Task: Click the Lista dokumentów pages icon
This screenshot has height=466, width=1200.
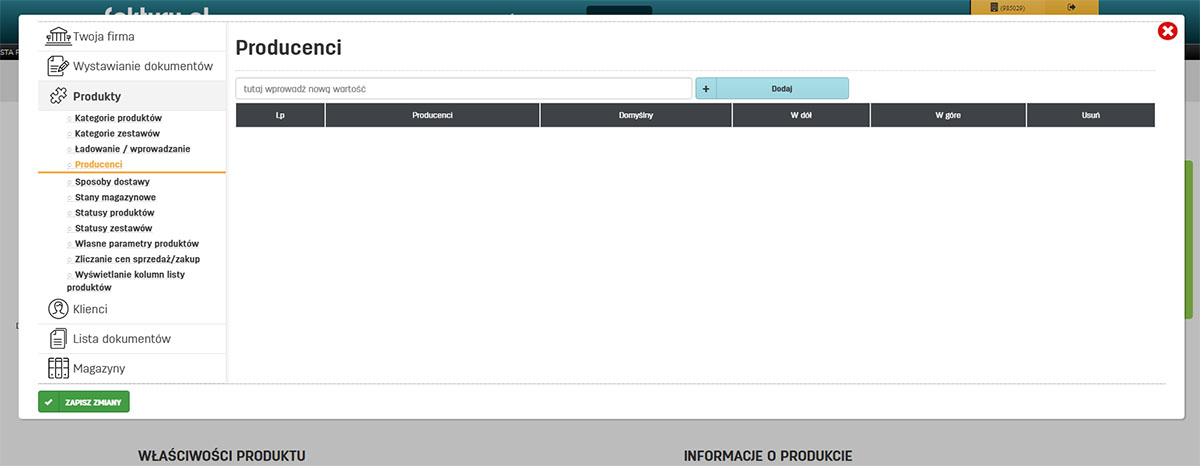Action: click(58, 339)
